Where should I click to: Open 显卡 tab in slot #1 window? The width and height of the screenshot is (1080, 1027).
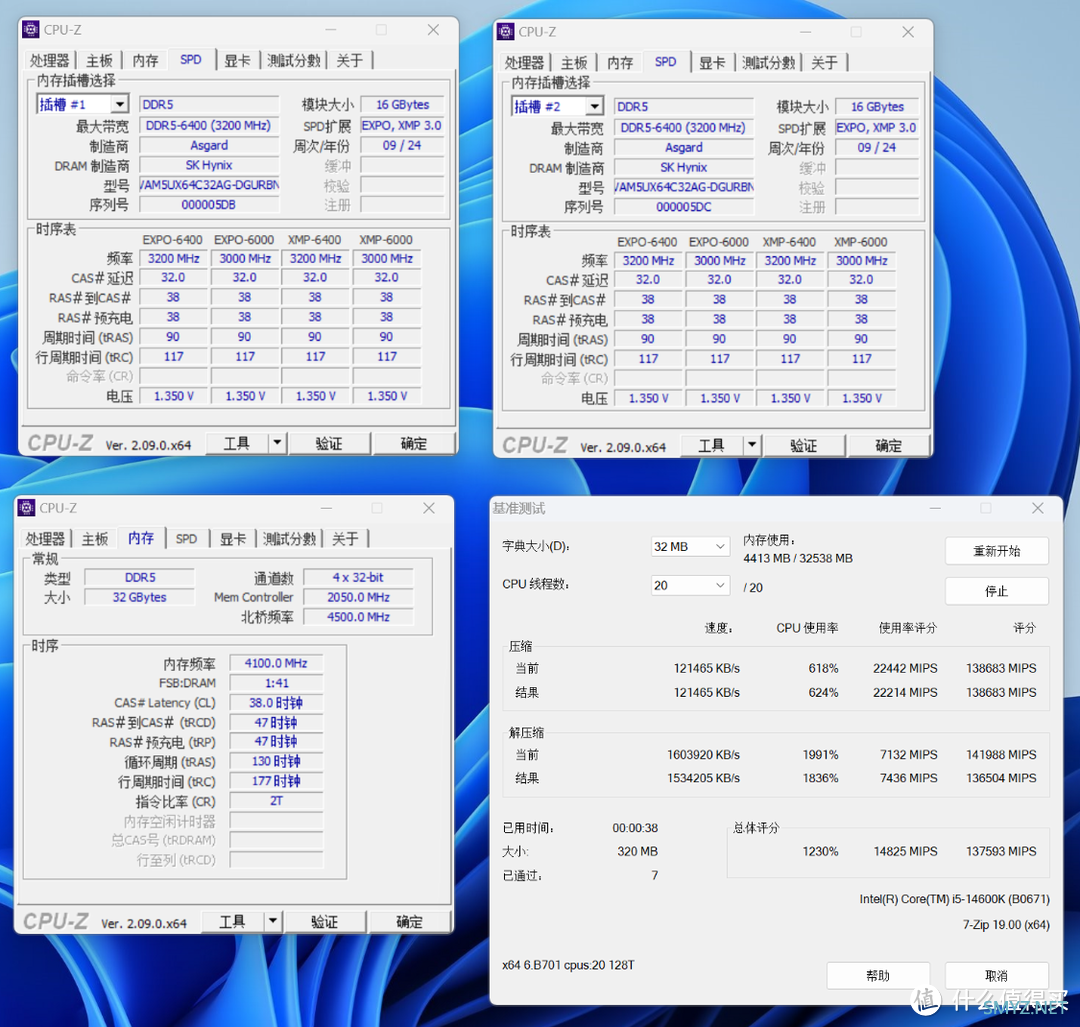(x=238, y=61)
